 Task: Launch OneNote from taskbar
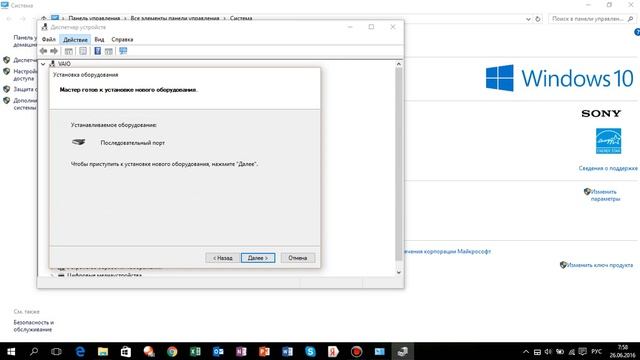(241, 351)
